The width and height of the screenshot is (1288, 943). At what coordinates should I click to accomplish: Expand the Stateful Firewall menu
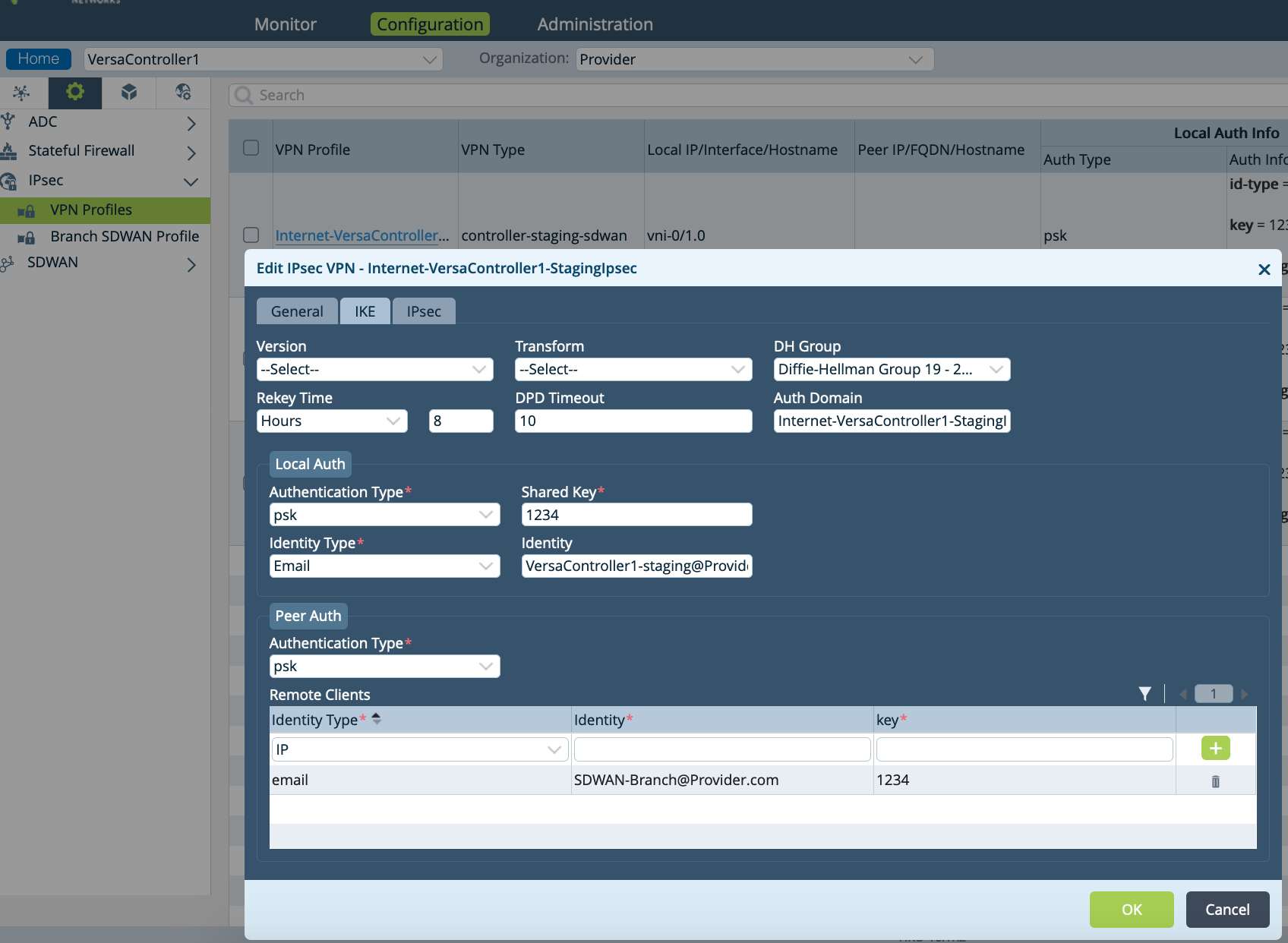pos(191,153)
